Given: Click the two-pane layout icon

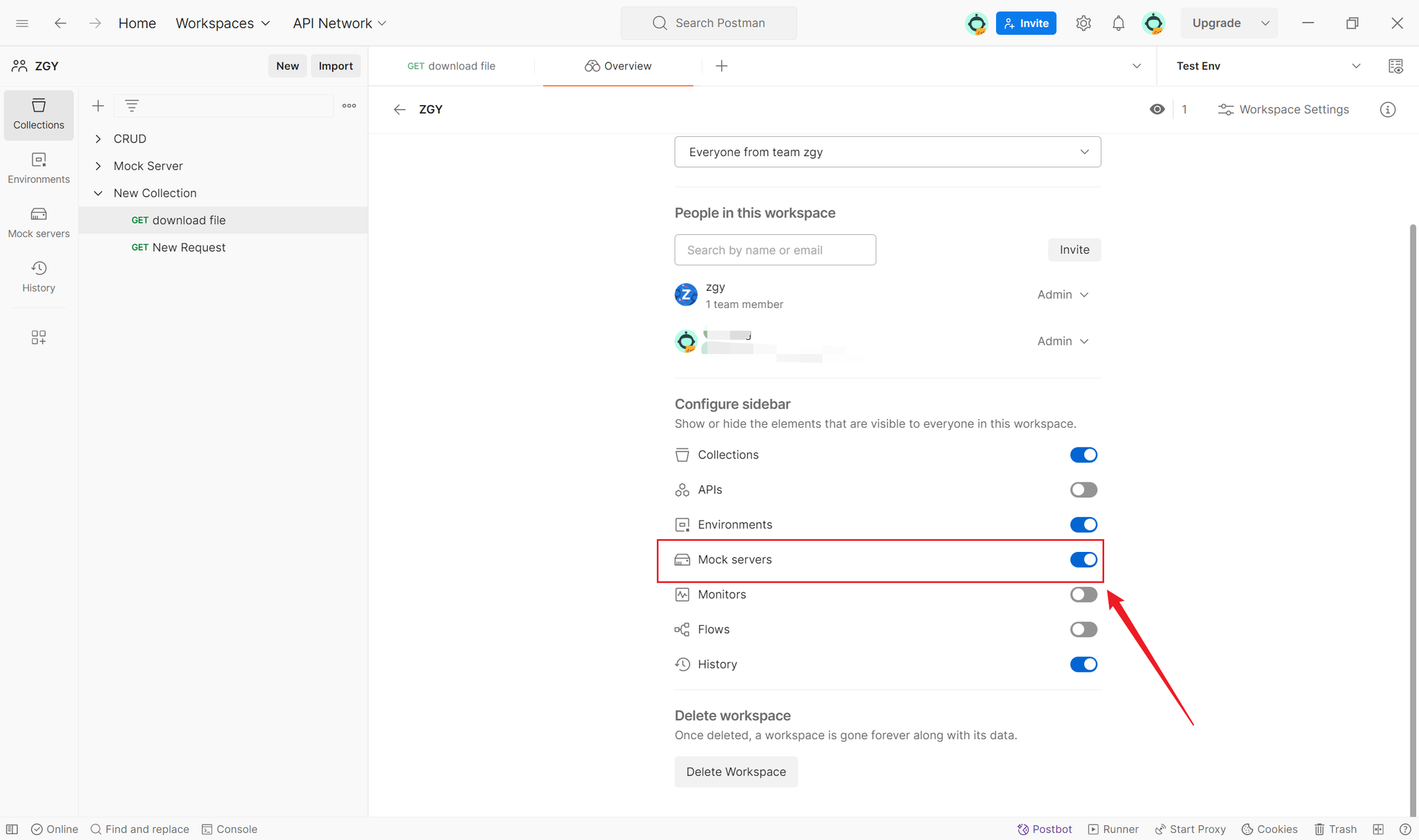Looking at the screenshot, I should [x=1378, y=829].
